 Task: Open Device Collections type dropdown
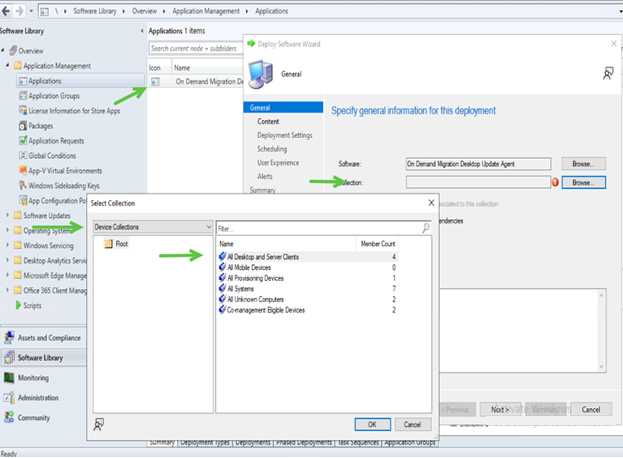tap(153, 227)
